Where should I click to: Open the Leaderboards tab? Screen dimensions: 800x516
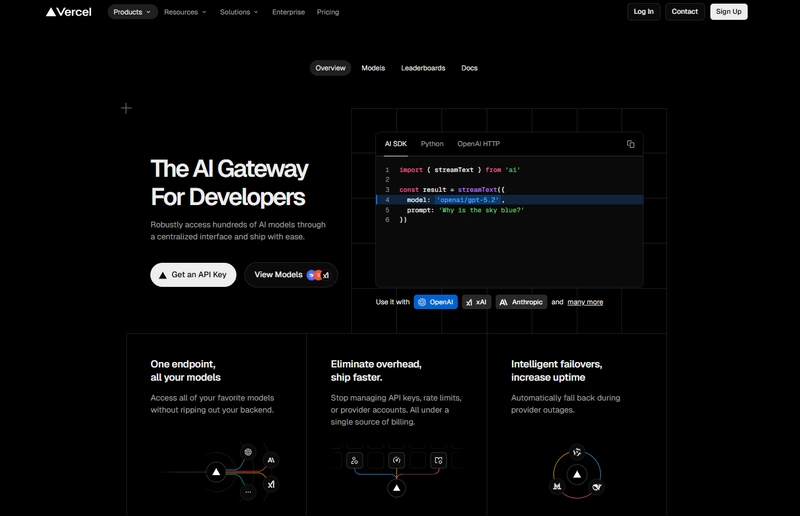click(x=423, y=68)
